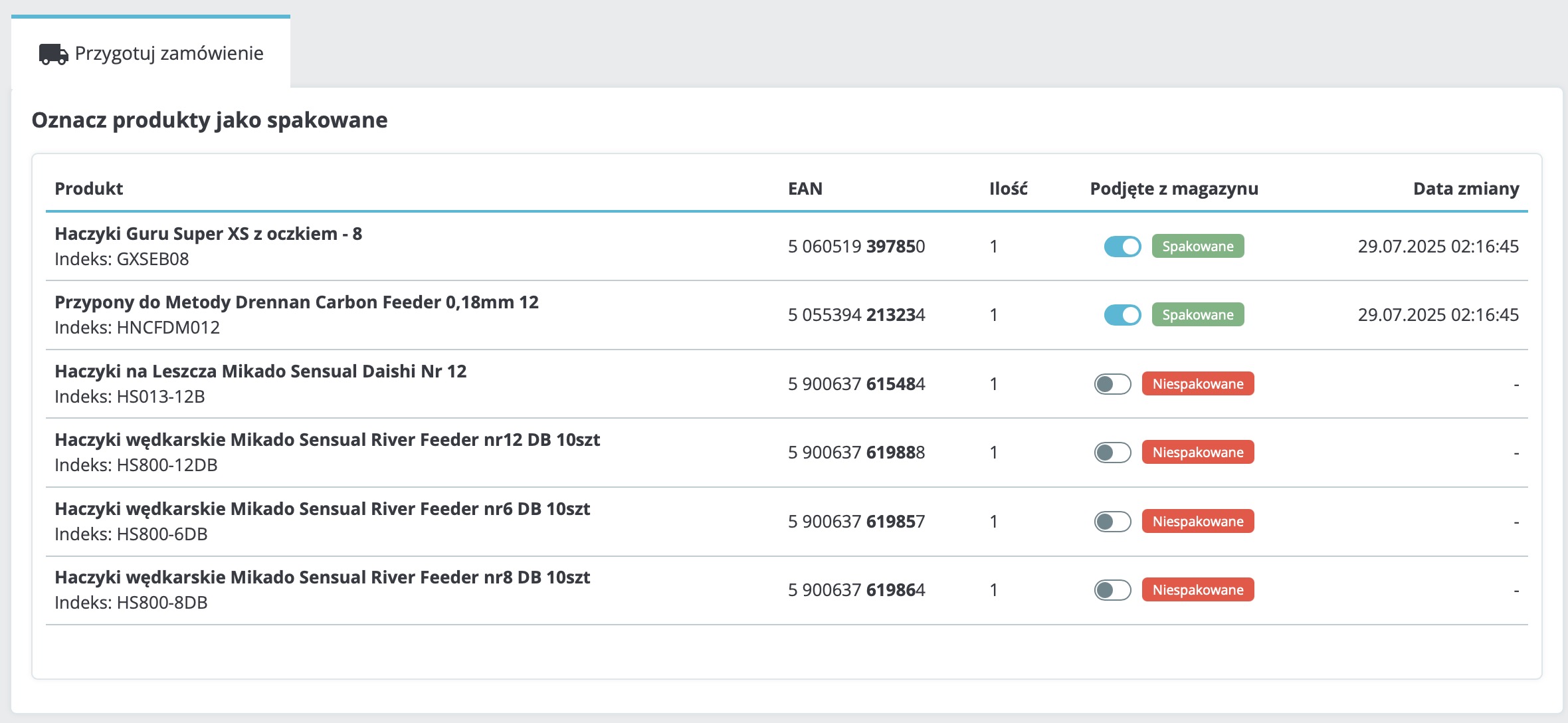Click the Ilość column header
This screenshot has height=723, width=1568.
pos(1009,189)
